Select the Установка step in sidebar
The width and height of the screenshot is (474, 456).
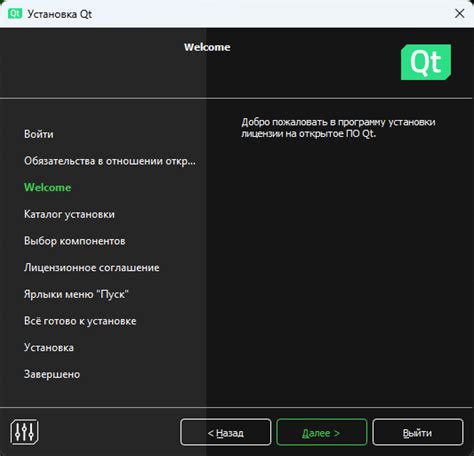point(49,348)
